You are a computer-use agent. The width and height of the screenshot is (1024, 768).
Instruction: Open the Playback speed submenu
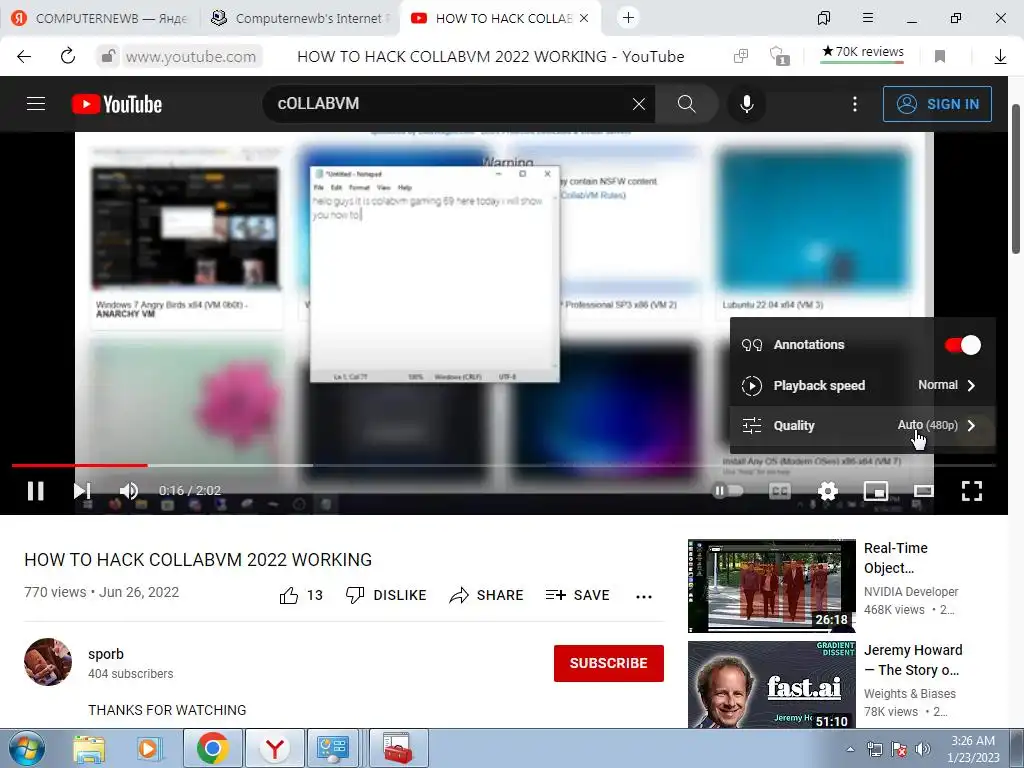click(x=863, y=385)
